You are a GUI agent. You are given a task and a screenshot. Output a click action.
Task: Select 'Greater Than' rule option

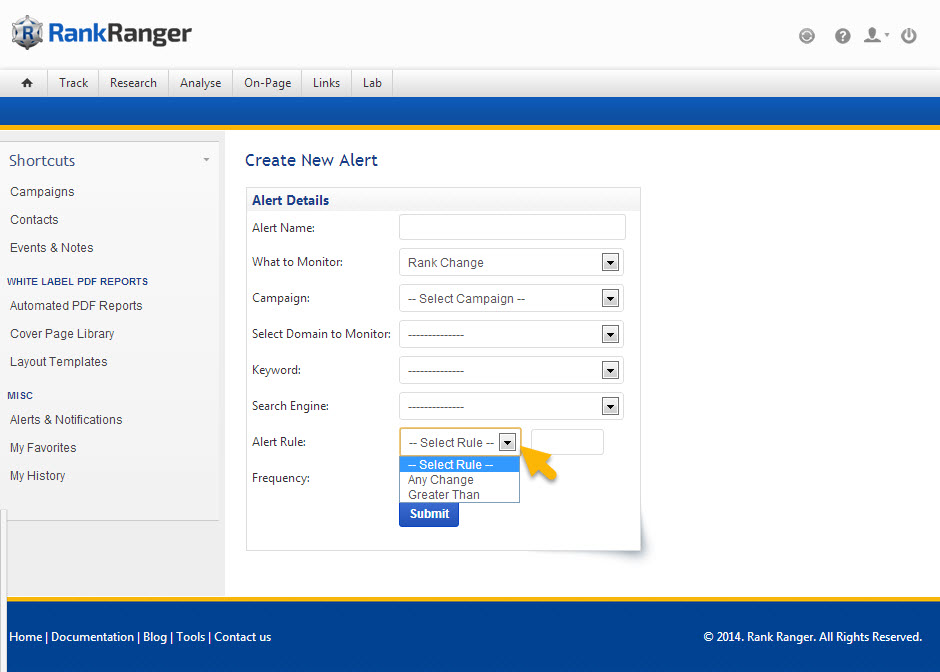tap(444, 495)
